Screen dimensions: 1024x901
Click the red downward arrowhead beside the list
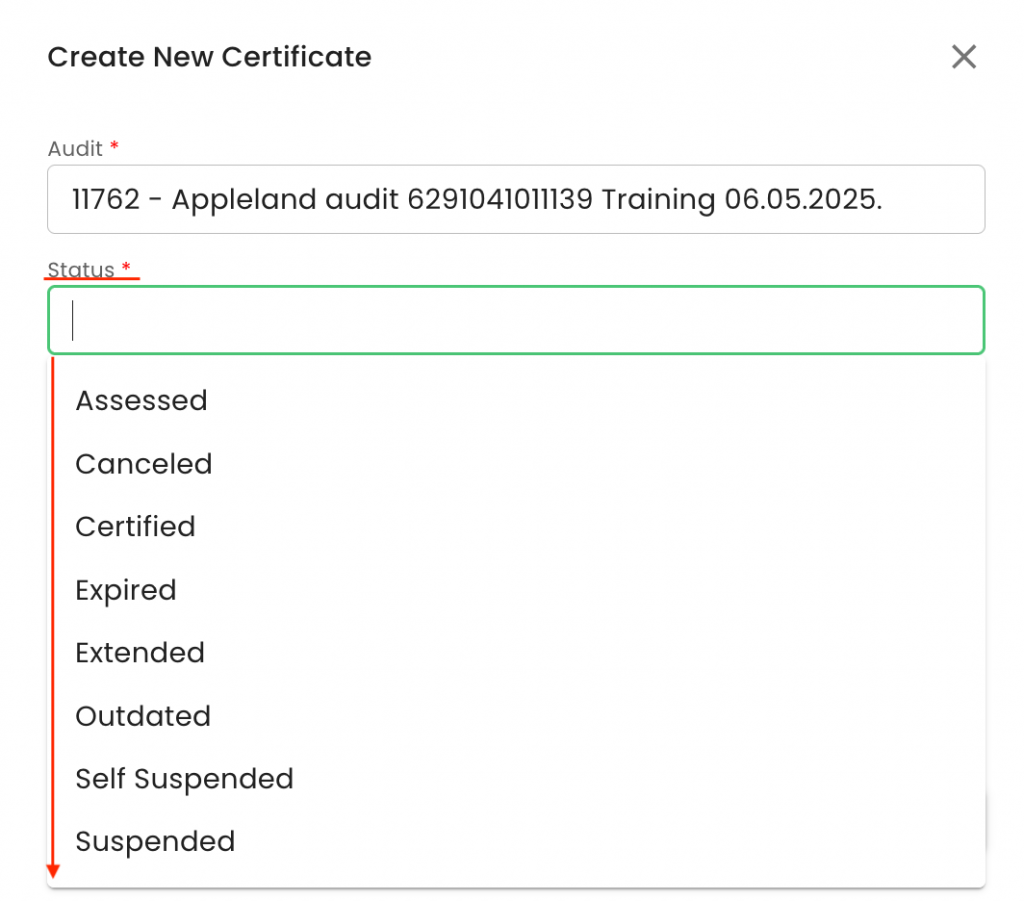53,872
